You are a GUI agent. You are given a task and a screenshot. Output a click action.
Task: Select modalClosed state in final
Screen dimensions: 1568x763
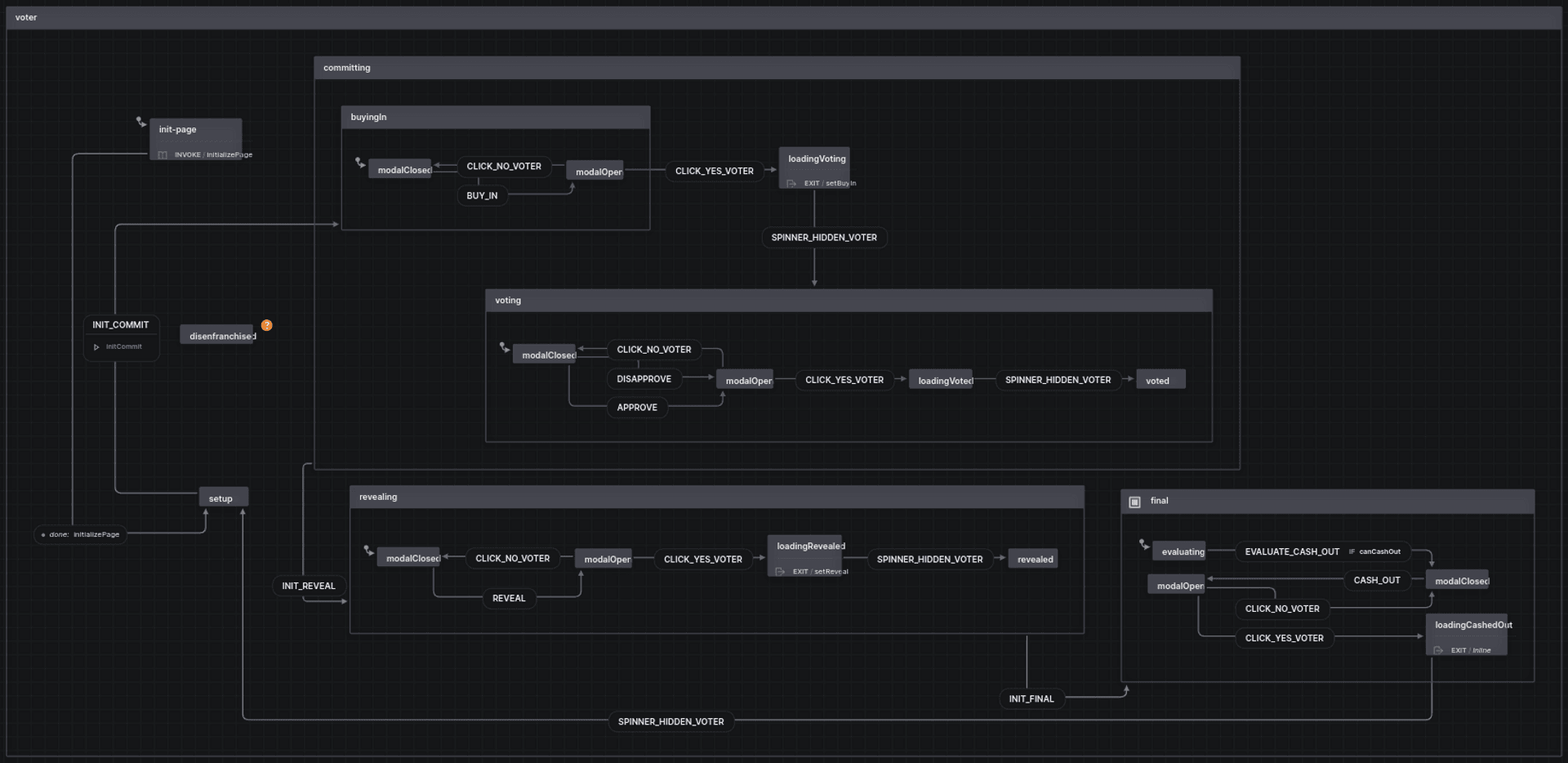1457,580
